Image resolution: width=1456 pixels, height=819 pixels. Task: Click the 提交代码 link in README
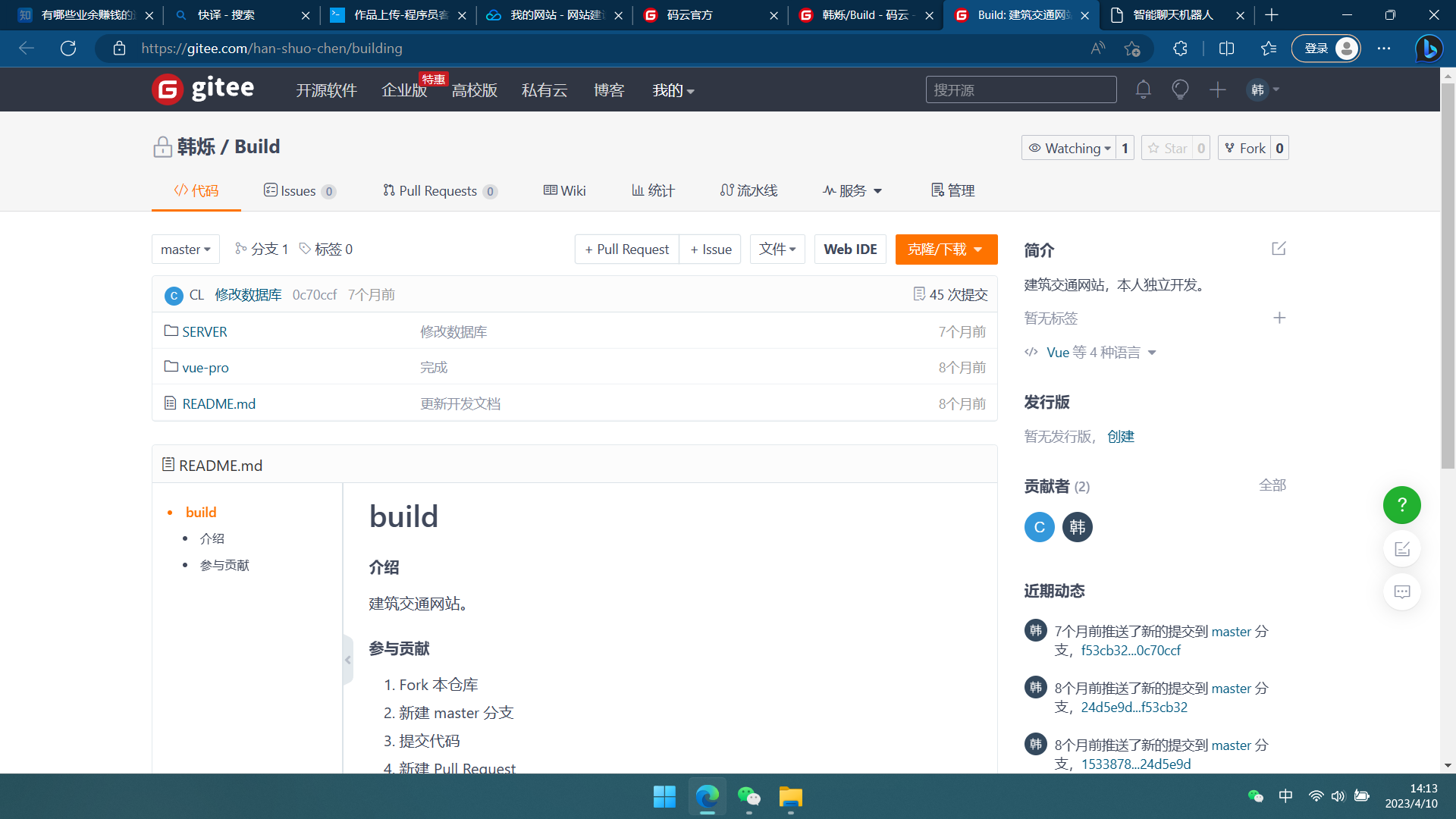click(x=431, y=740)
